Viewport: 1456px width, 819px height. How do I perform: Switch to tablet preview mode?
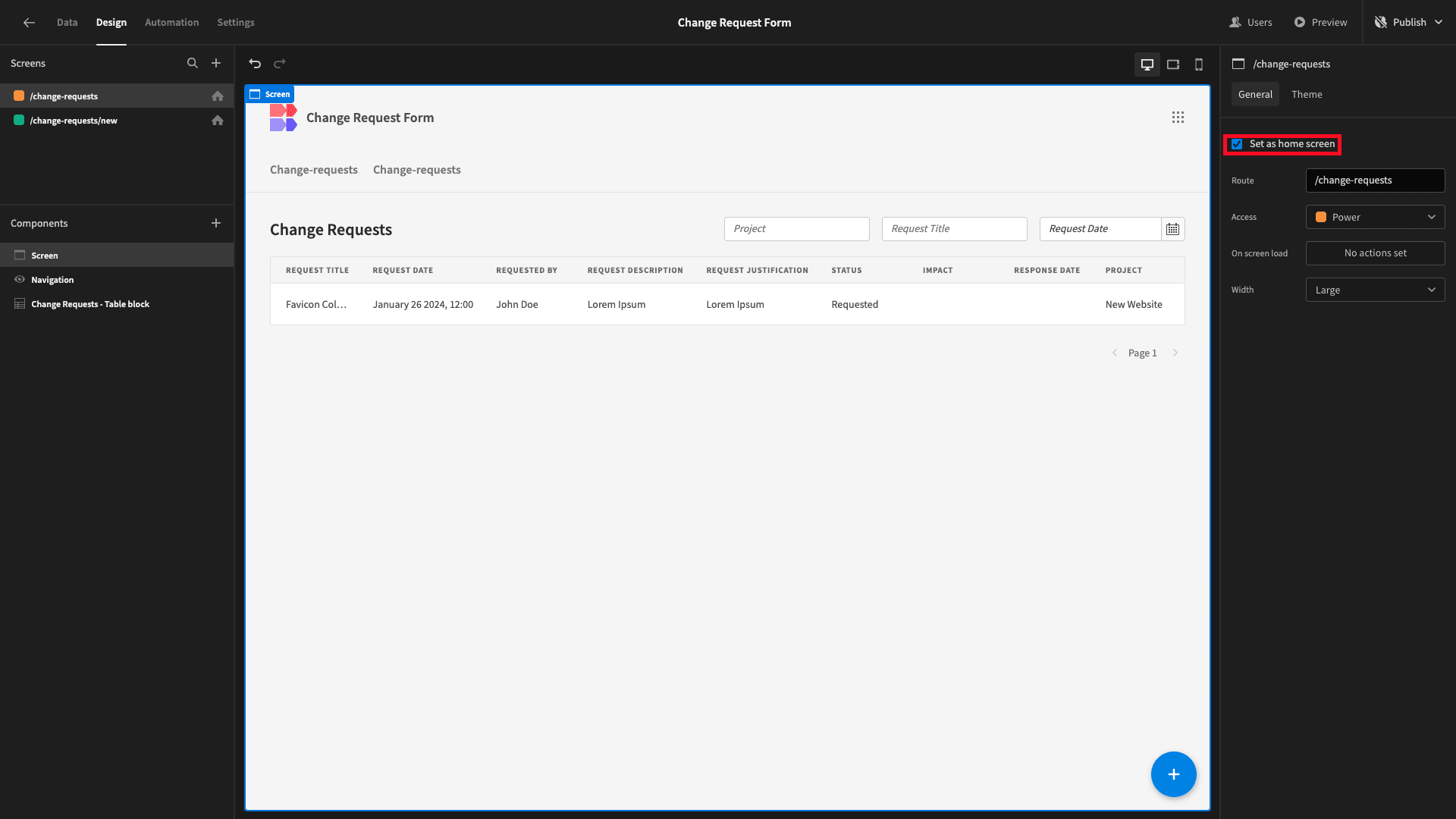coord(1173,64)
